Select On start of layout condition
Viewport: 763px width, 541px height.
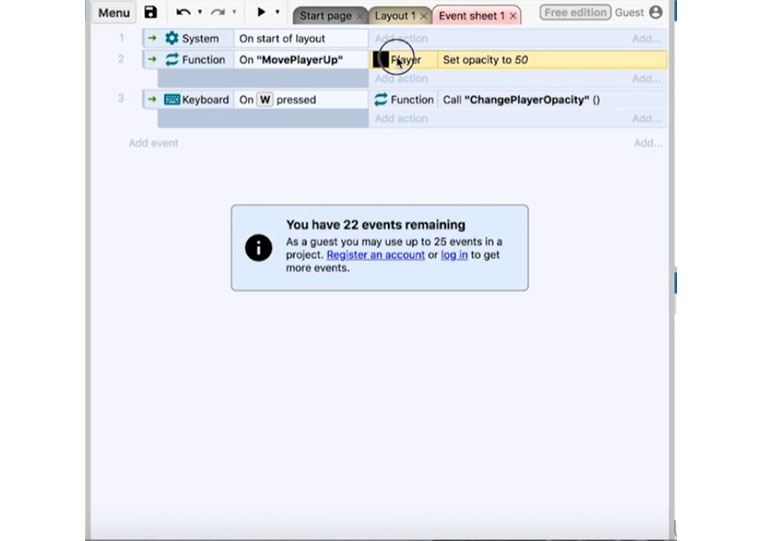coord(301,39)
